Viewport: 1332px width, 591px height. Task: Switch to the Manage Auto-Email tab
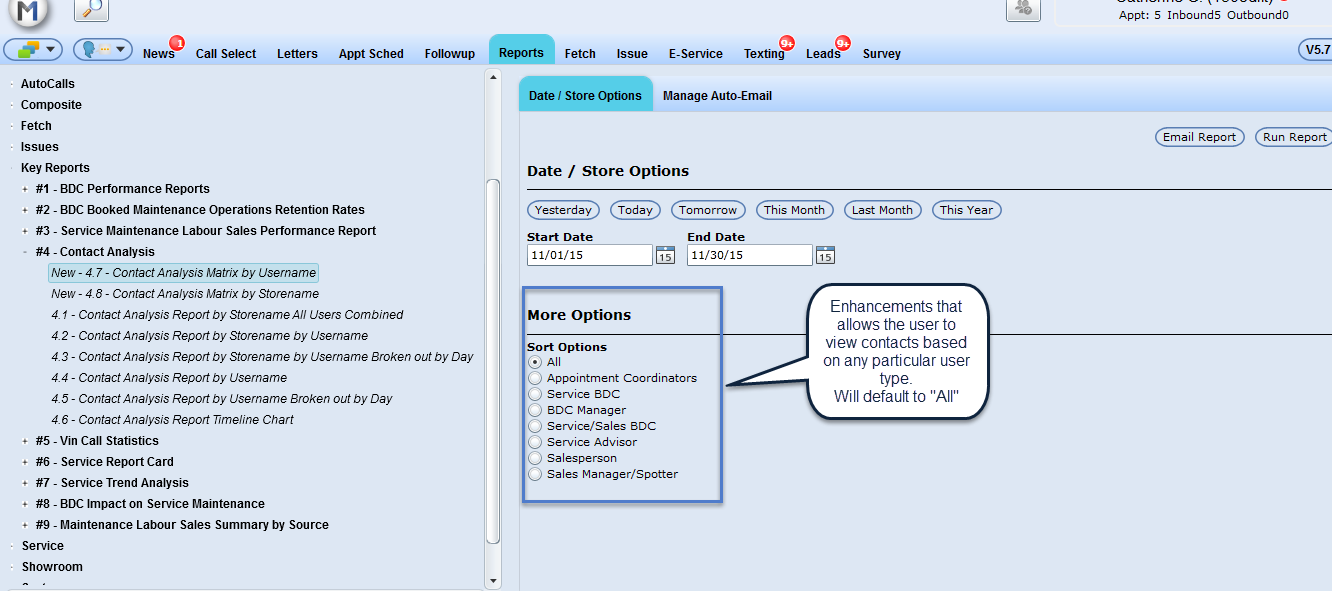717,96
